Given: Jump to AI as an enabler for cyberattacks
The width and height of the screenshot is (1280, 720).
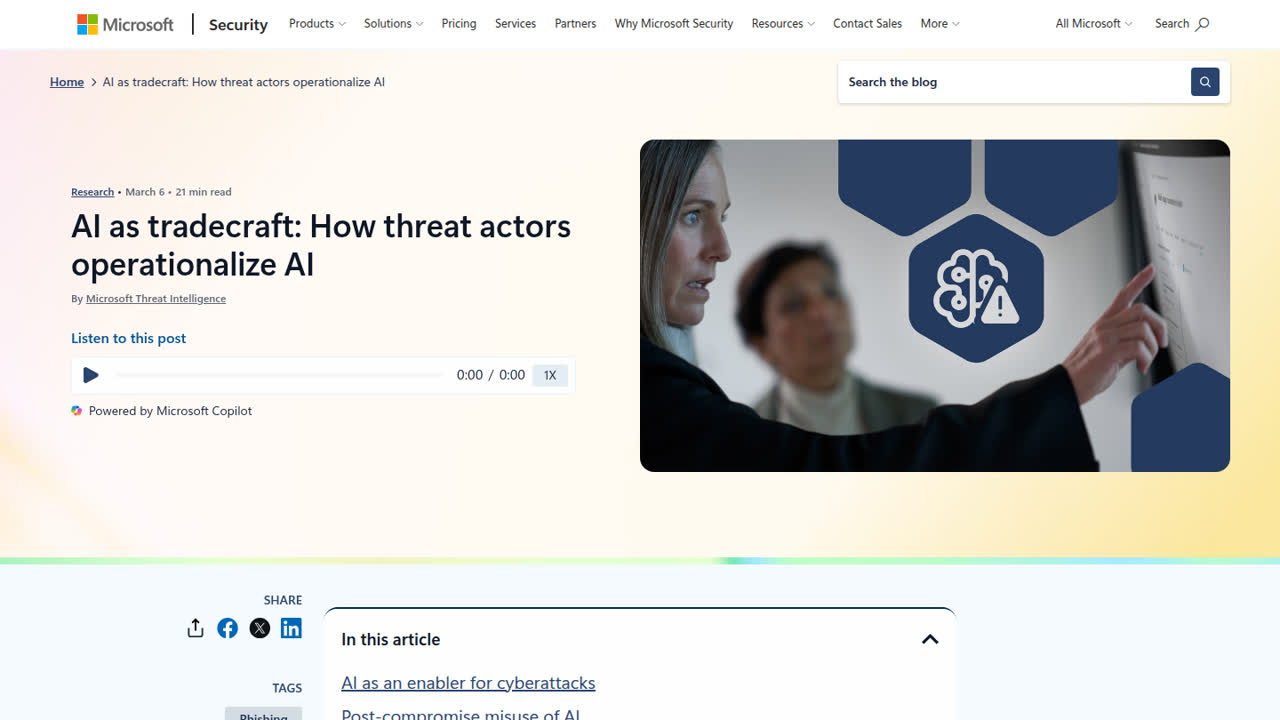Looking at the screenshot, I should [468, 683].
